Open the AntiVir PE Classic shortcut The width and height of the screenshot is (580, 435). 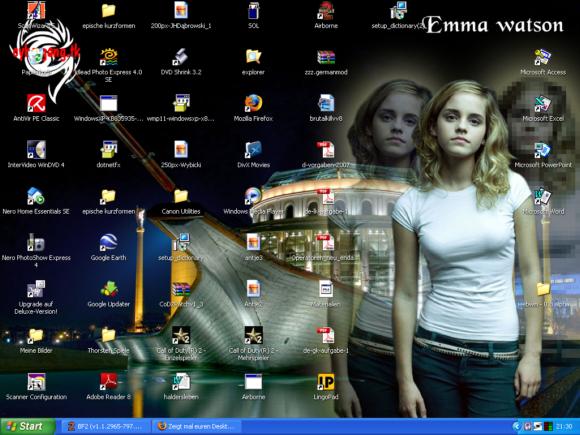pyautogui.click(x=36, y=103)
